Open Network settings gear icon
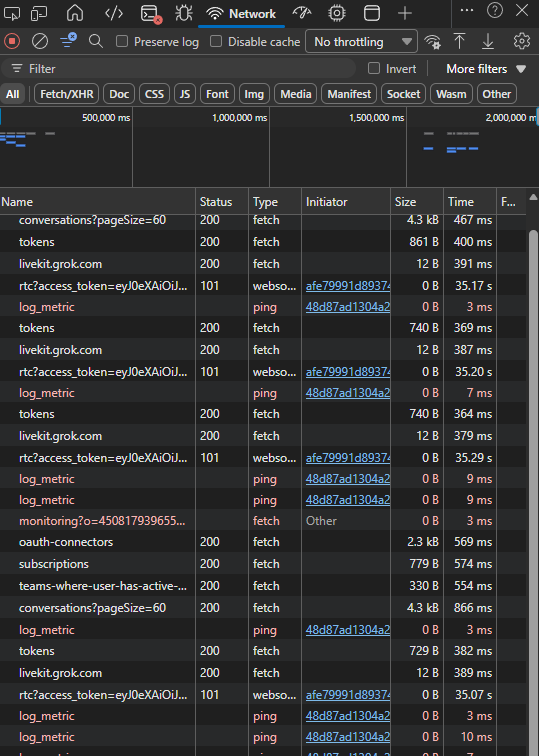 (522, 41)
